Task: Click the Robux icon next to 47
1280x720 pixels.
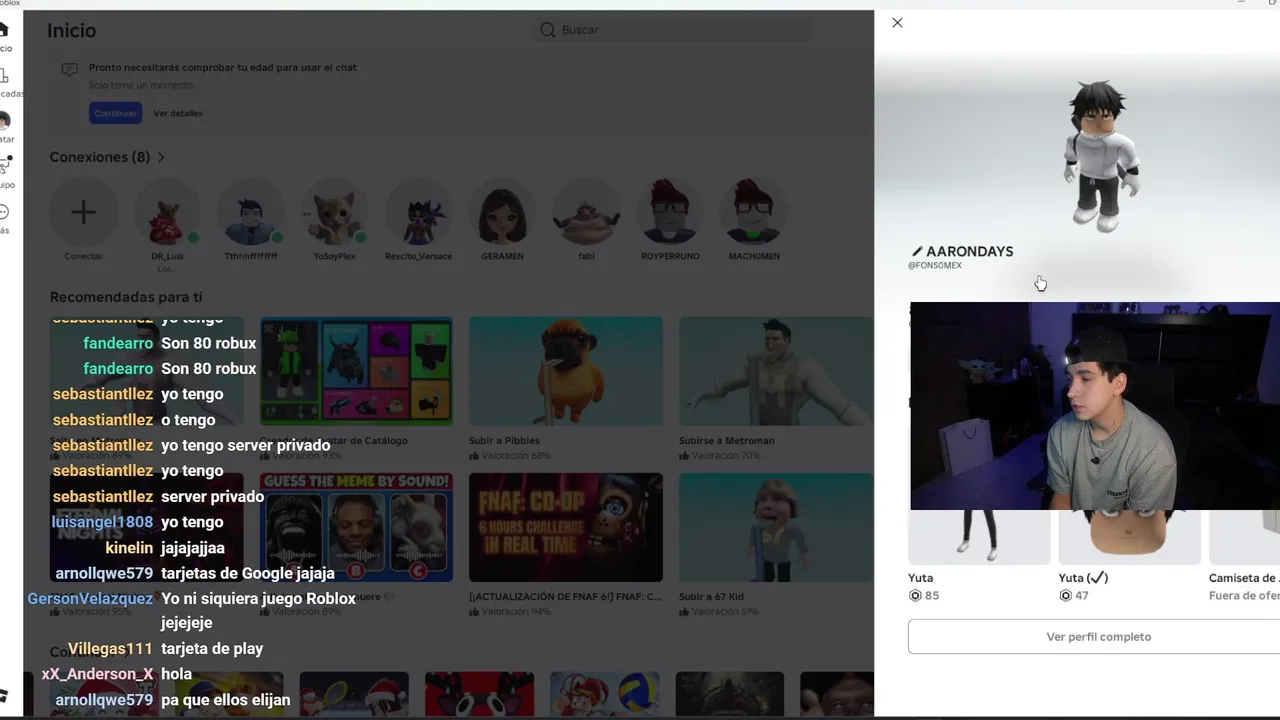Action: tap(1065, 596)
